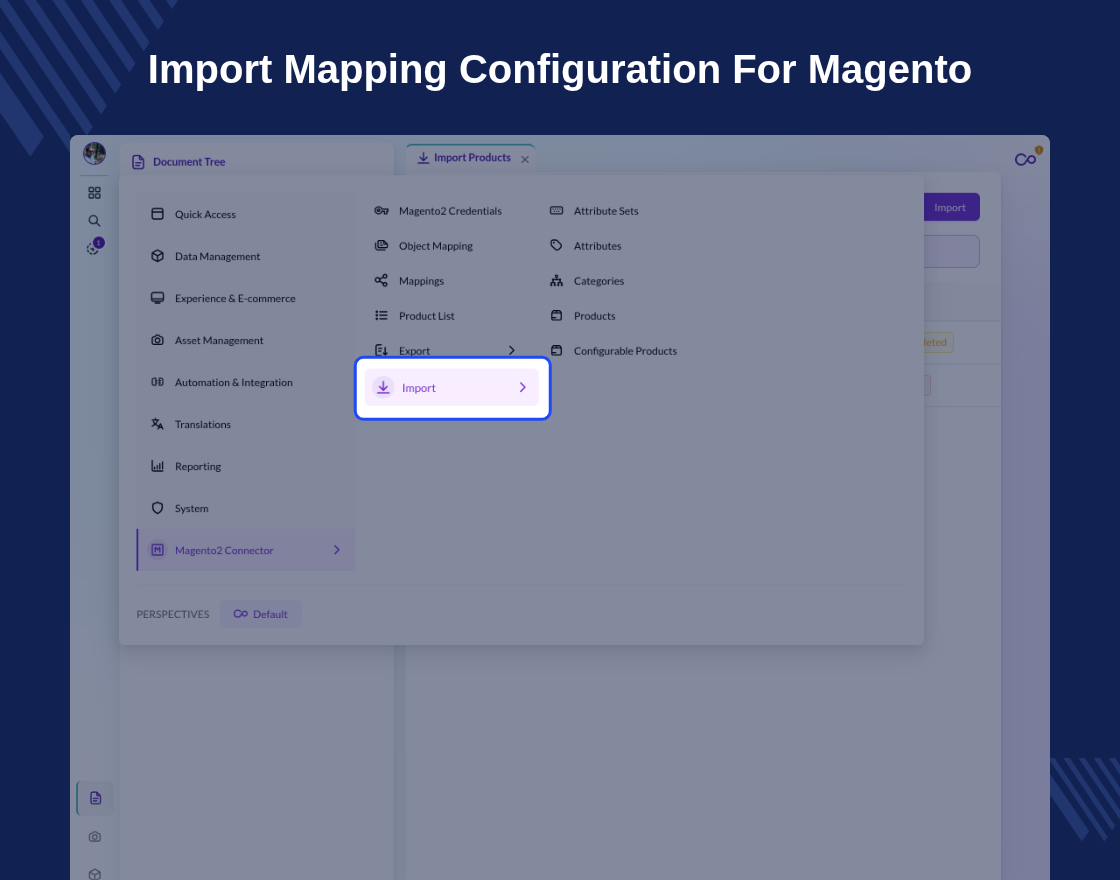Screen dimensions: 1120x880
Task: Select Magento2 Connector menu entry
Action: (x=246, y=550)
